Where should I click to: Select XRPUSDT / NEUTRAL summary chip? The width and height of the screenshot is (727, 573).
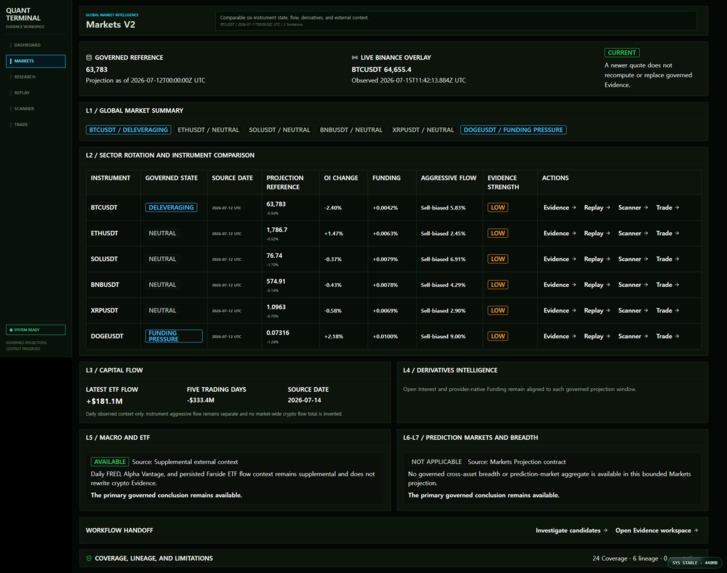[x=423, y=130]
